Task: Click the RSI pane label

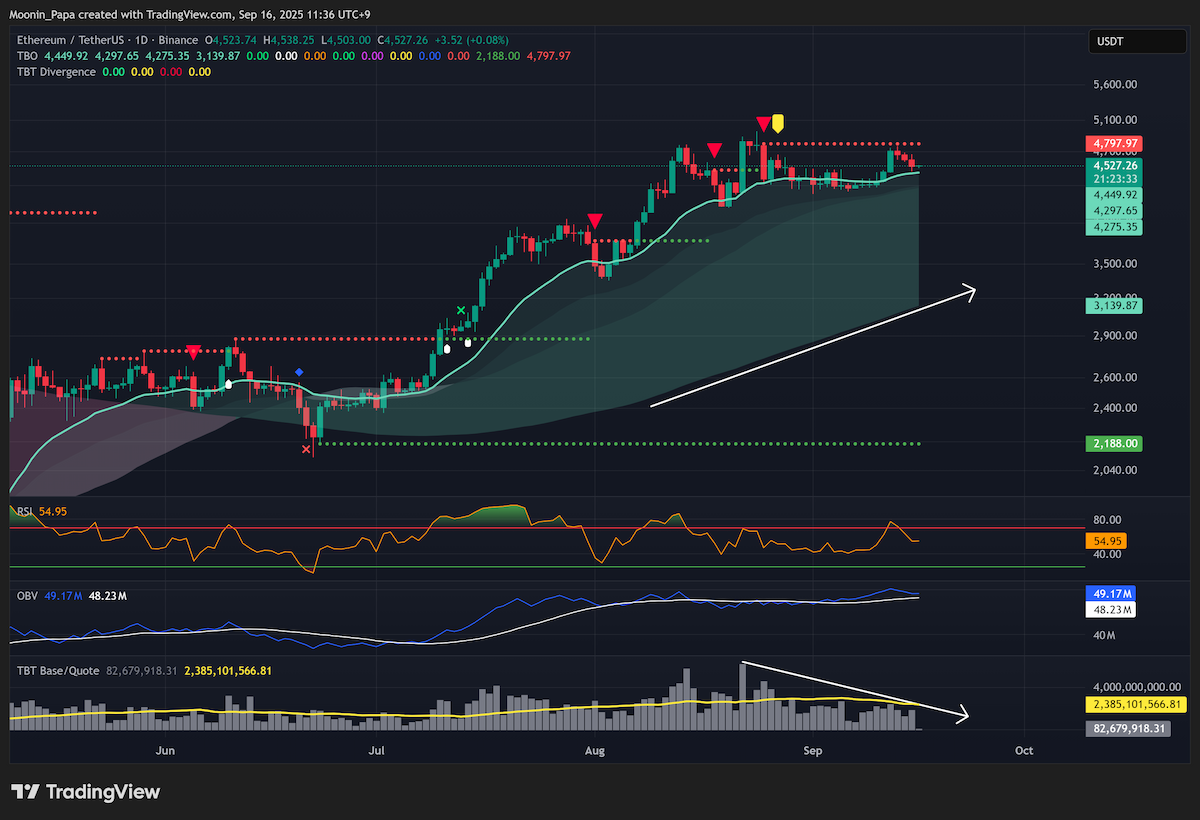Action: pos(25,512)
